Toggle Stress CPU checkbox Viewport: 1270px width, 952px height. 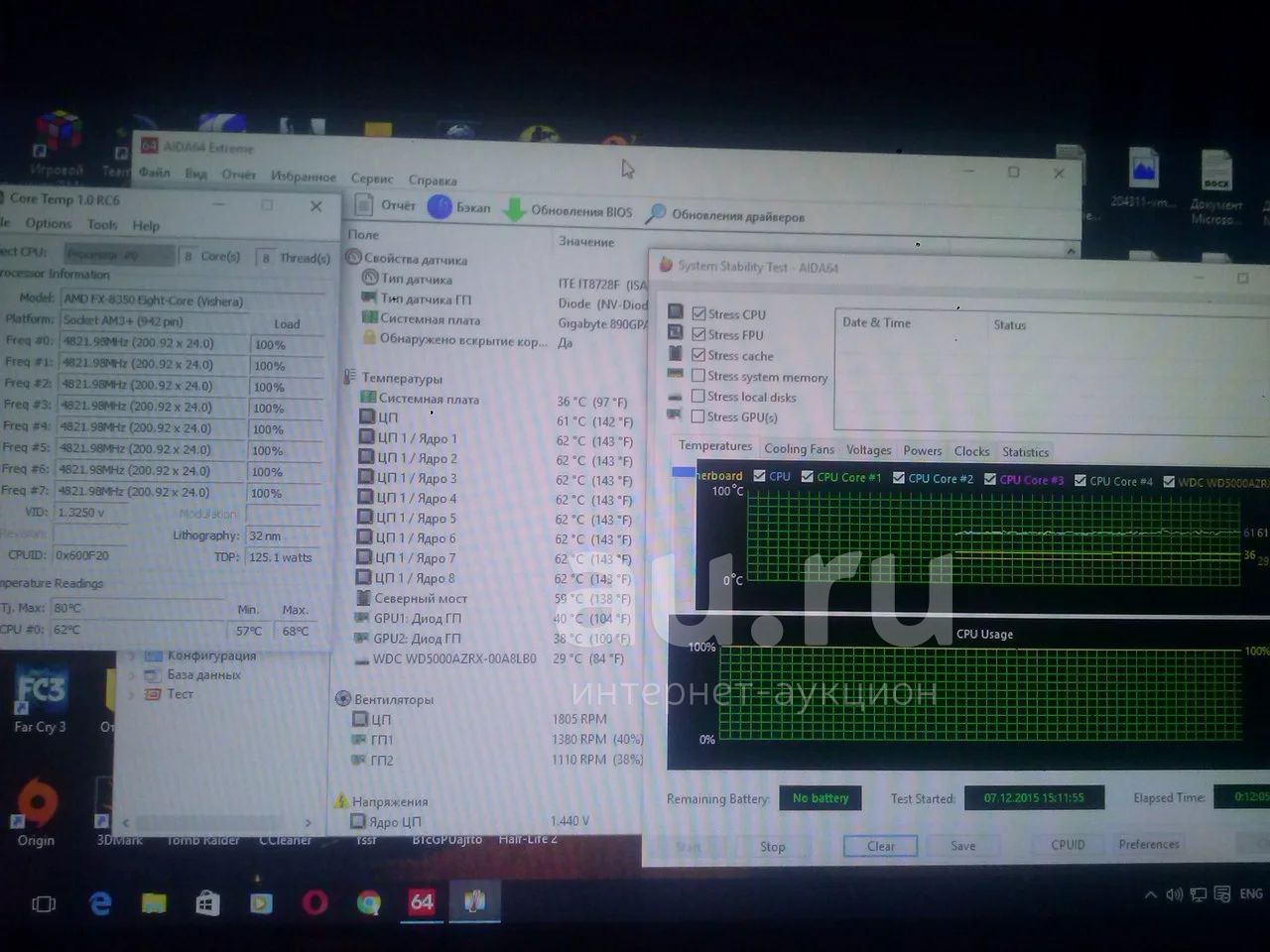698,313
